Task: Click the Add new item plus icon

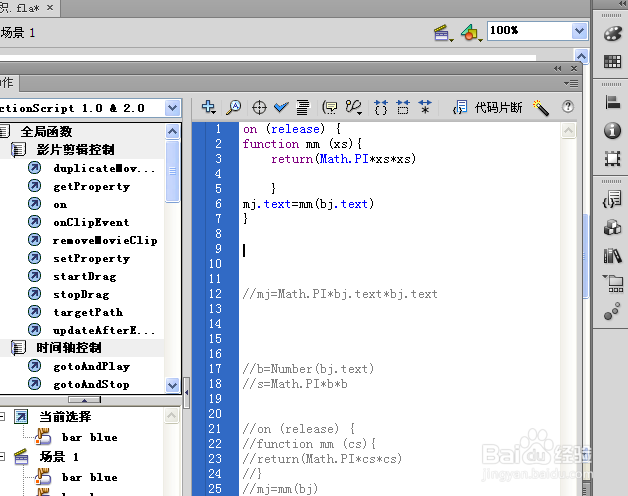Action: [x=209, y=107]
